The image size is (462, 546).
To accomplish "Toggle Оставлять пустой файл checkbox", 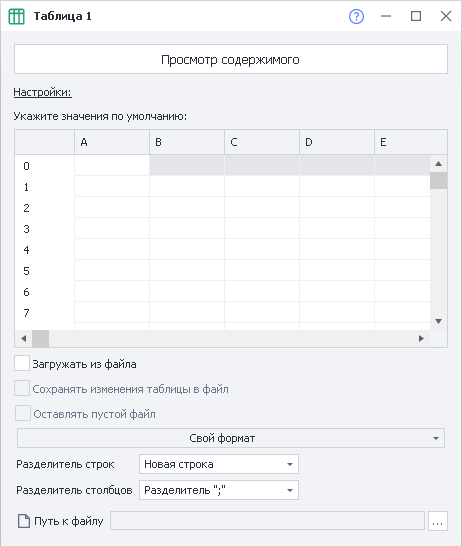I will [23, 413].
